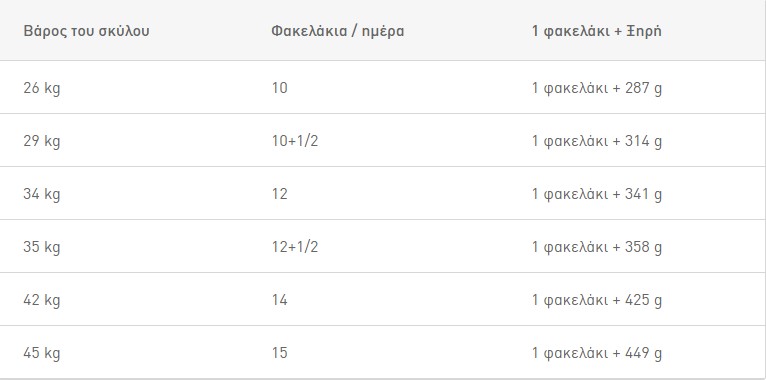
Task: Select the 29 kg weight cell
Action: (42, 141)
